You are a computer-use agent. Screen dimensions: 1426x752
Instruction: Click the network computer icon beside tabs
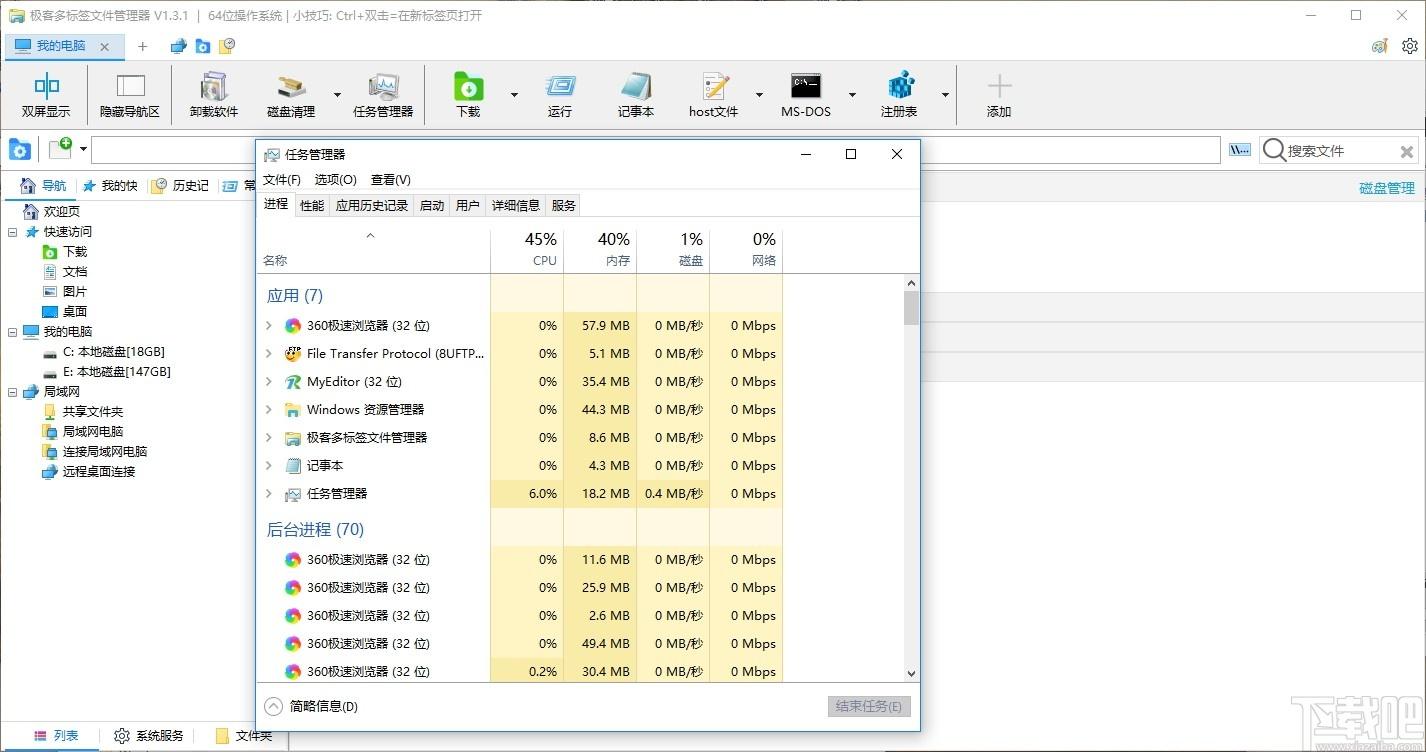(x=179, y=46)
